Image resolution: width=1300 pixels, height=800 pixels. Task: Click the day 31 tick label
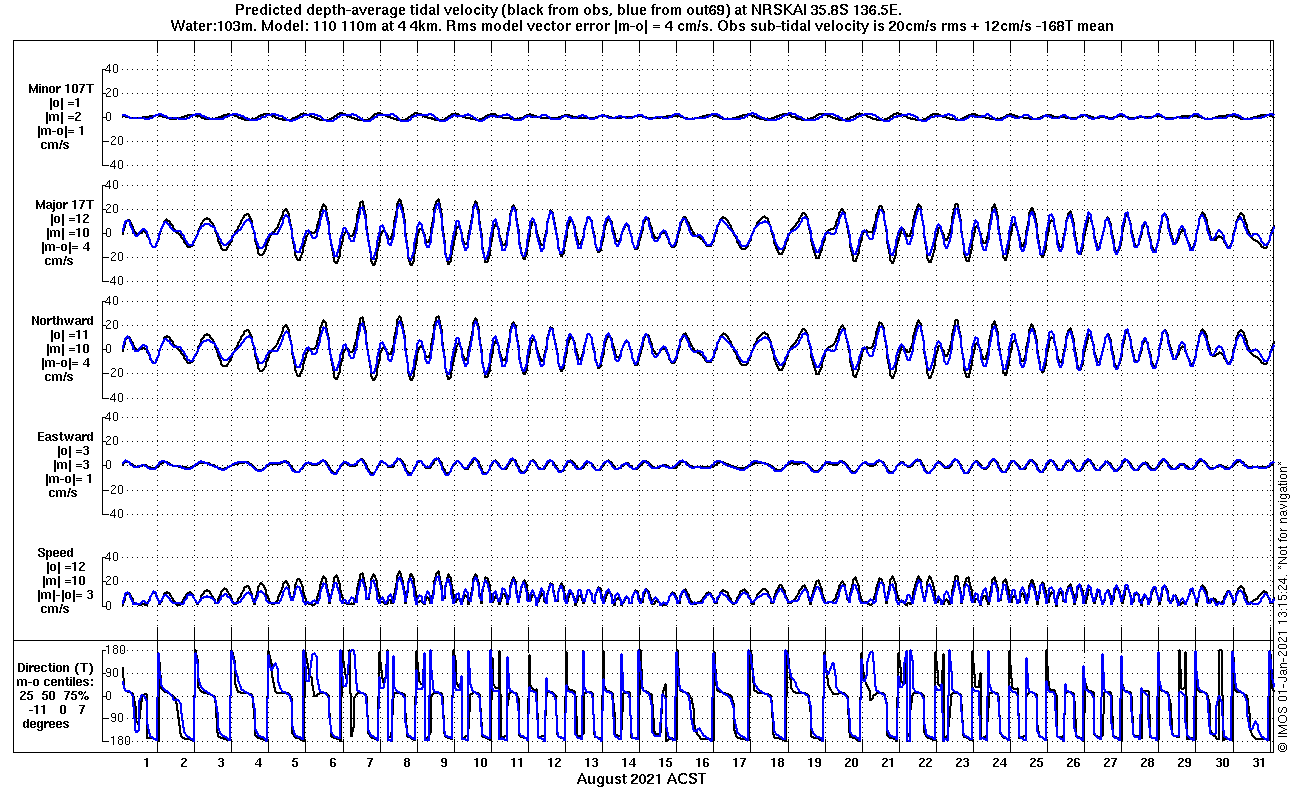(x=1258, y=762)
